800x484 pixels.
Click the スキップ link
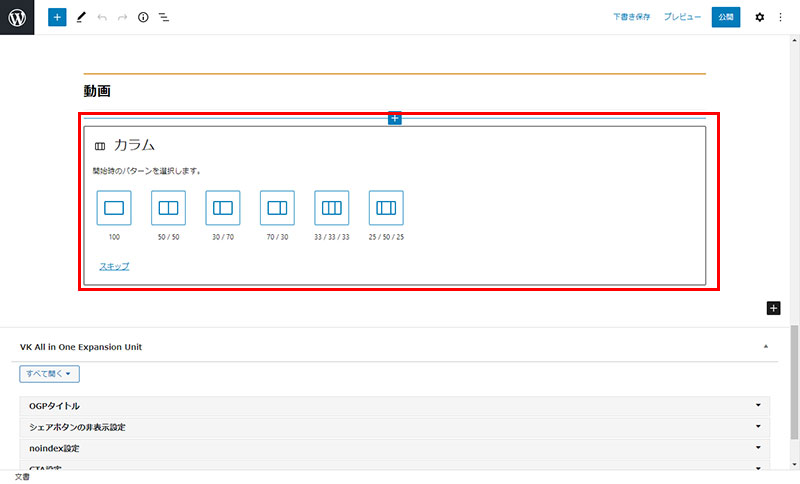click(x=114, y=266)
